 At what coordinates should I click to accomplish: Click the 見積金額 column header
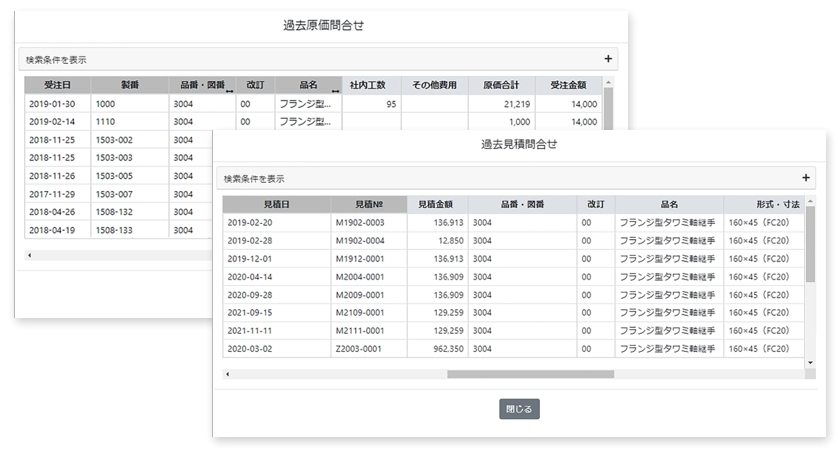437,204
